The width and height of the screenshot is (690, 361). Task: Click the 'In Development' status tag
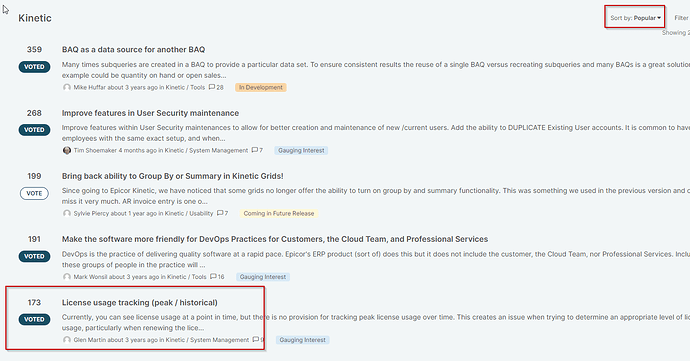261,88
